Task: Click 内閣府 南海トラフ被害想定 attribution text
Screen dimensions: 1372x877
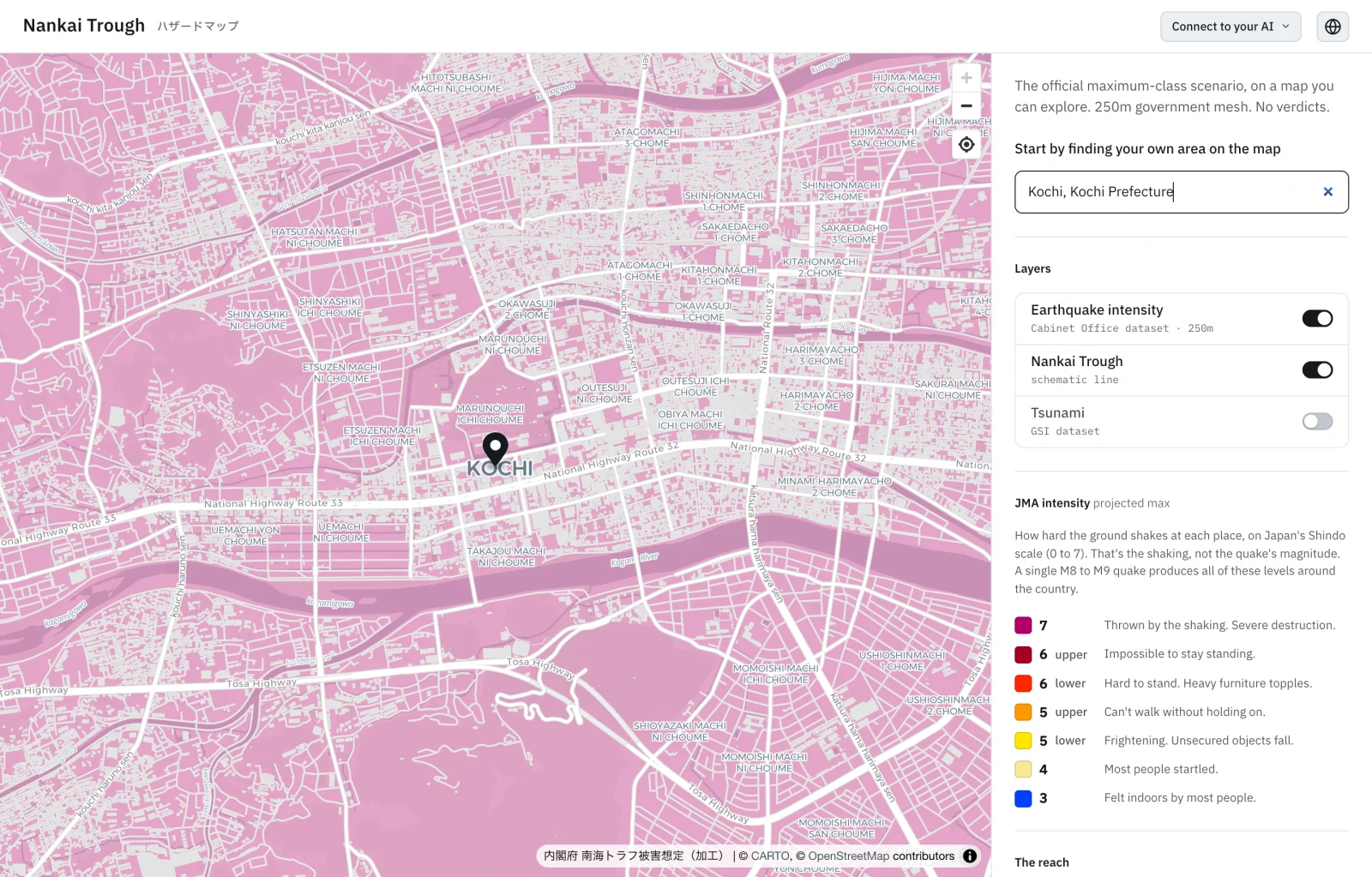Action: click(635, 856)
